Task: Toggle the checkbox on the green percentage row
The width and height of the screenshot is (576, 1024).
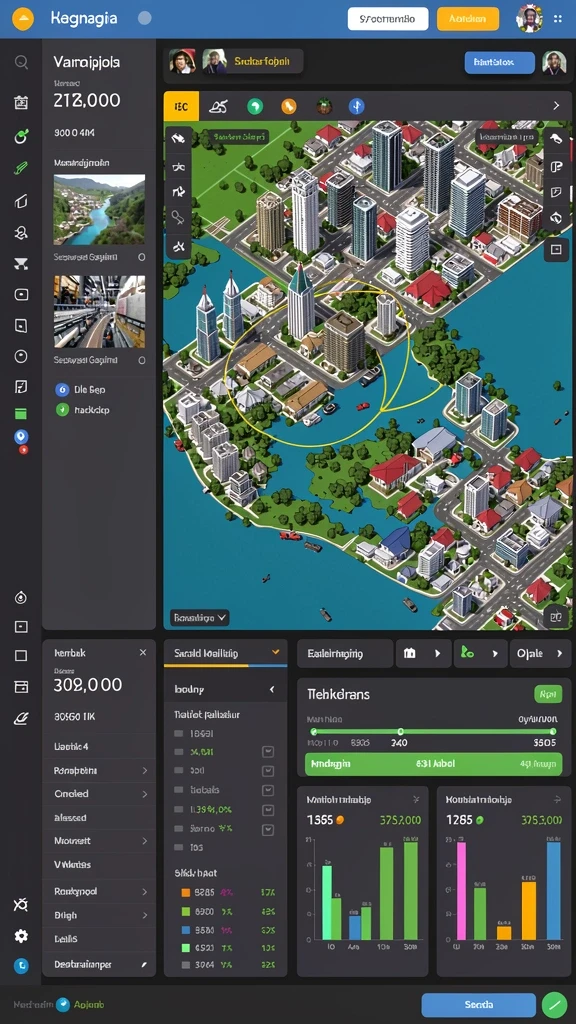Action: 267,752
